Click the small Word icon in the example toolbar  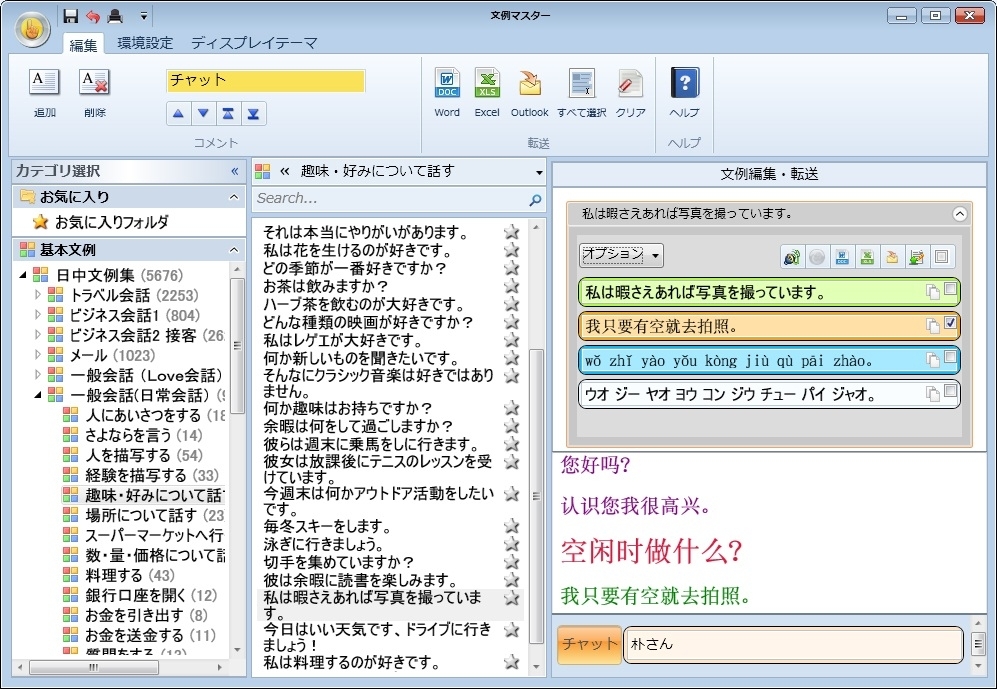(x=842, y=257)
